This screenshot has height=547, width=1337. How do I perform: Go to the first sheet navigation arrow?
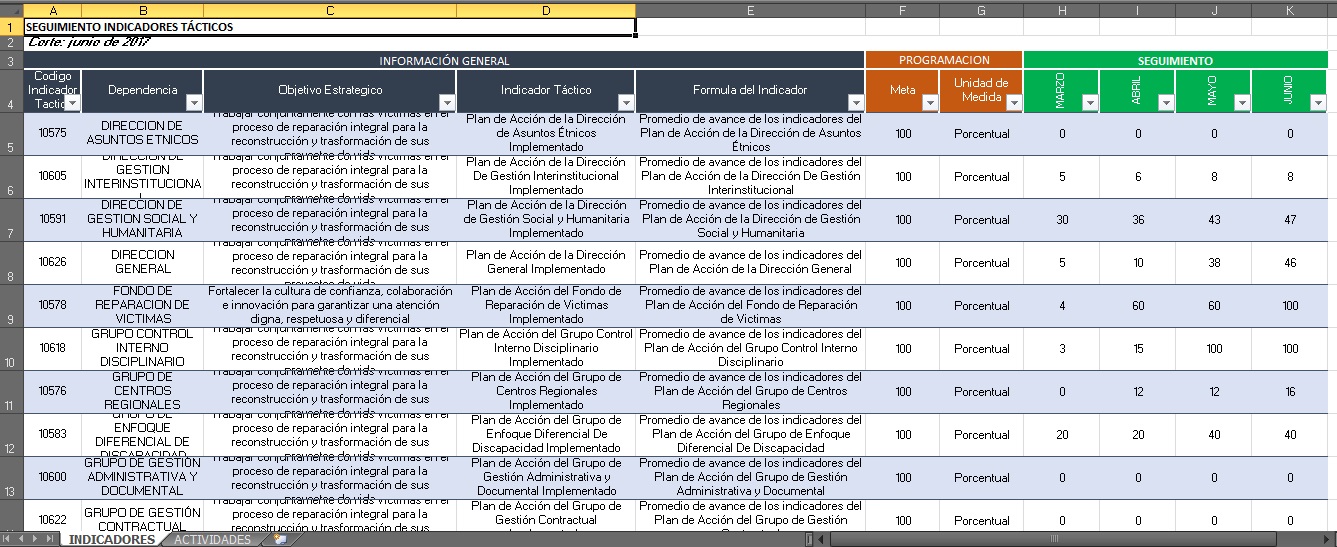[x=9, y=540]
